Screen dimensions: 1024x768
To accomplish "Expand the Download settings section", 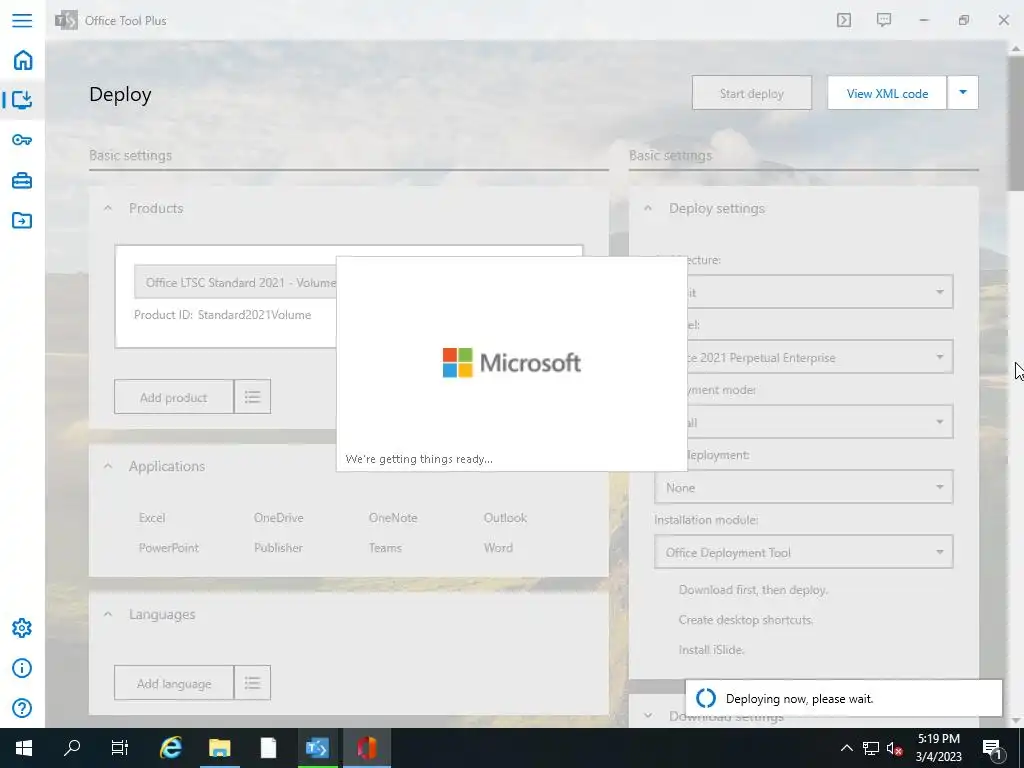I will click(648, 716).
